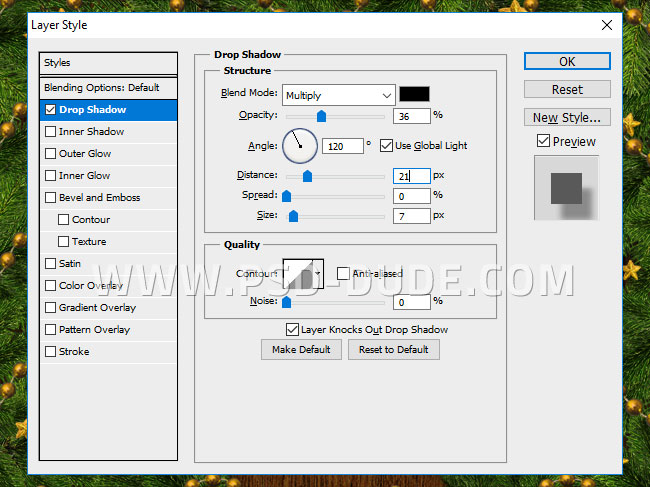This screenshot has height=487, width=650.
Task: Enable the Anti-aliased checkbox
Action: tap(343, 274)
